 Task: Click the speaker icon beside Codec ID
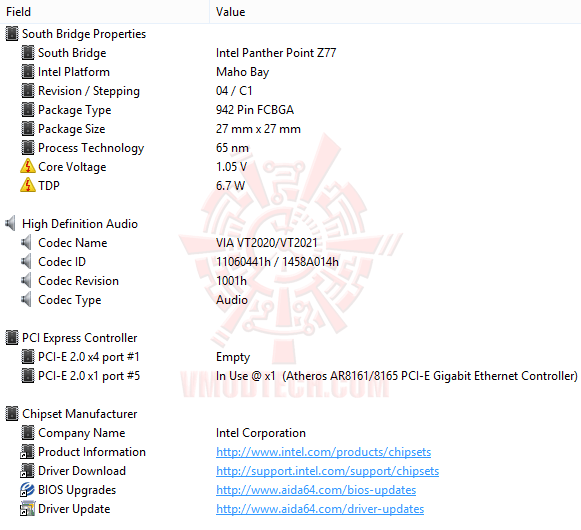tap(26, 262)
